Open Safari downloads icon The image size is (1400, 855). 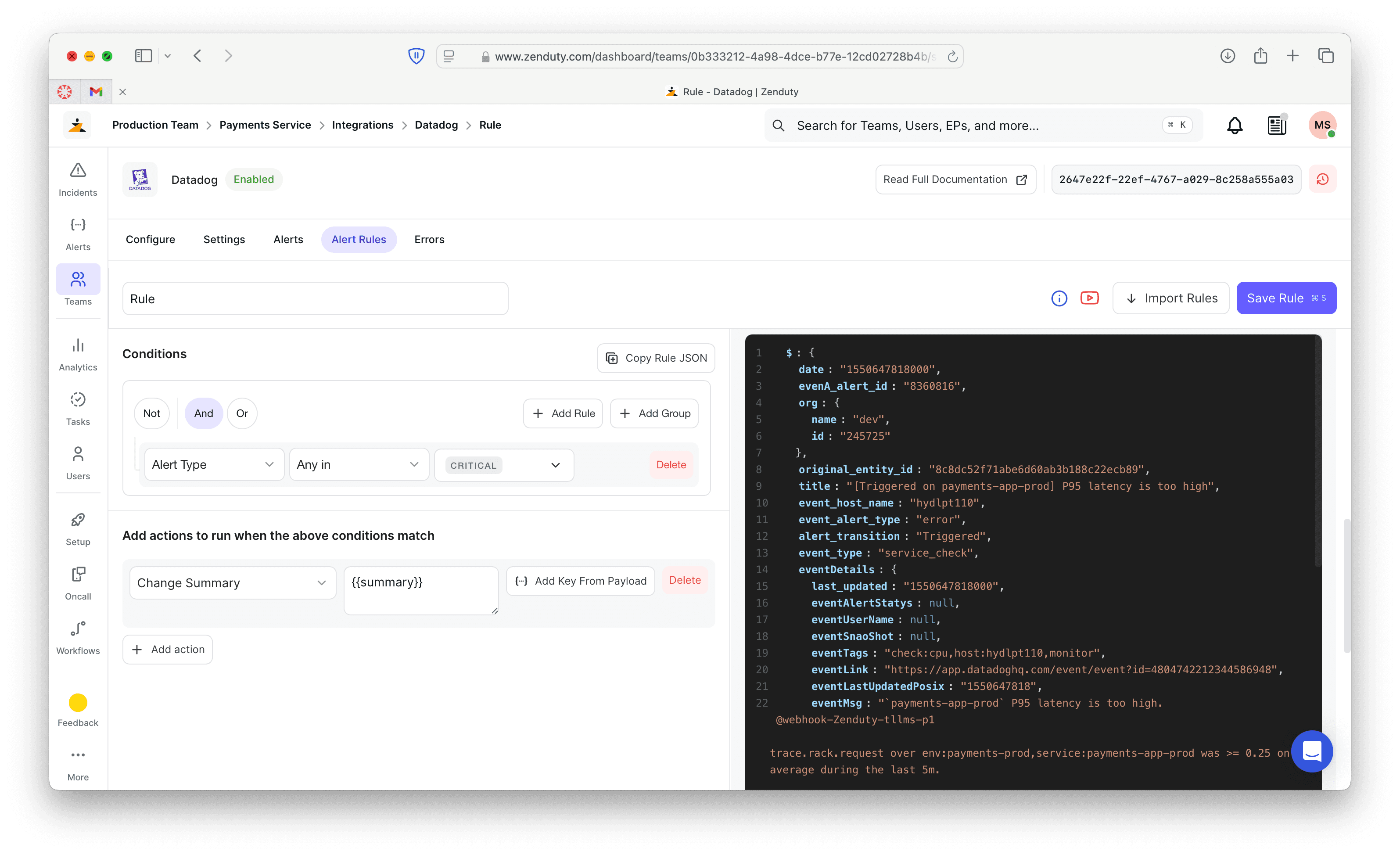click(x=1228, y=56)
